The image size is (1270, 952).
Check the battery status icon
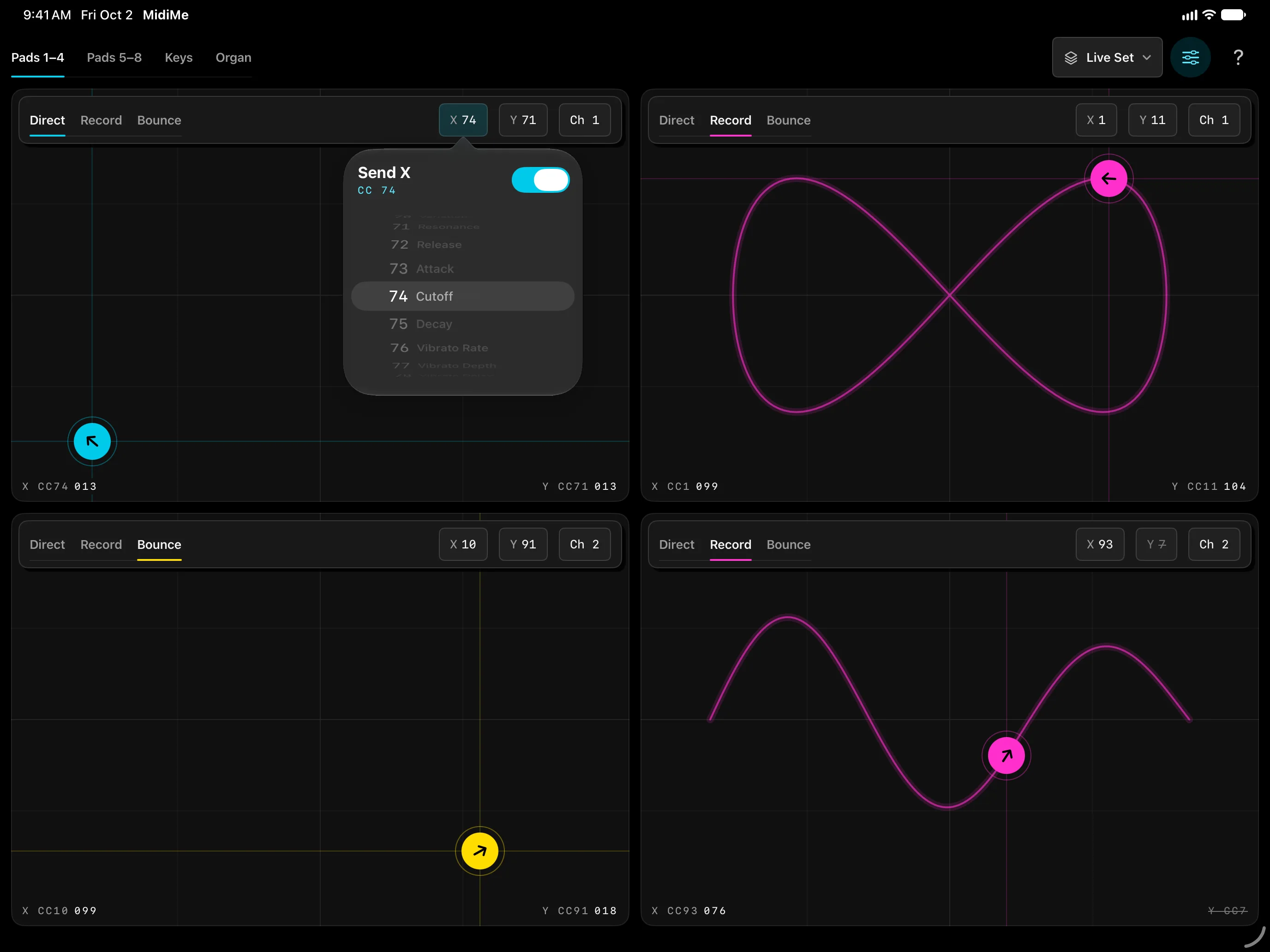[1233, 15]
